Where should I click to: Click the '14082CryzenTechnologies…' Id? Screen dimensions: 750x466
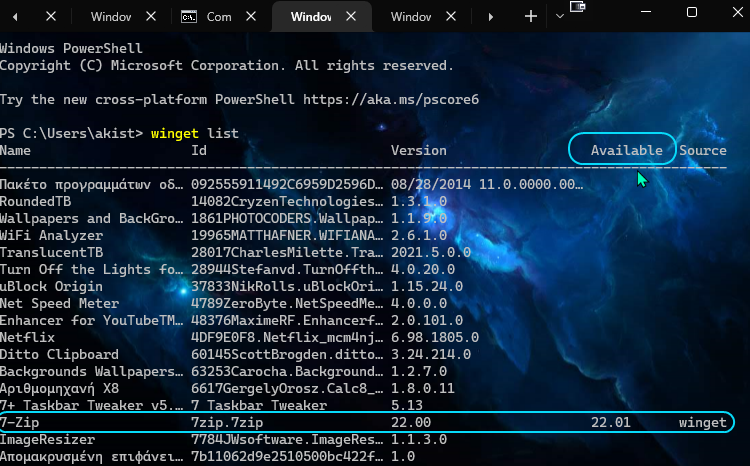coord(287,201)
